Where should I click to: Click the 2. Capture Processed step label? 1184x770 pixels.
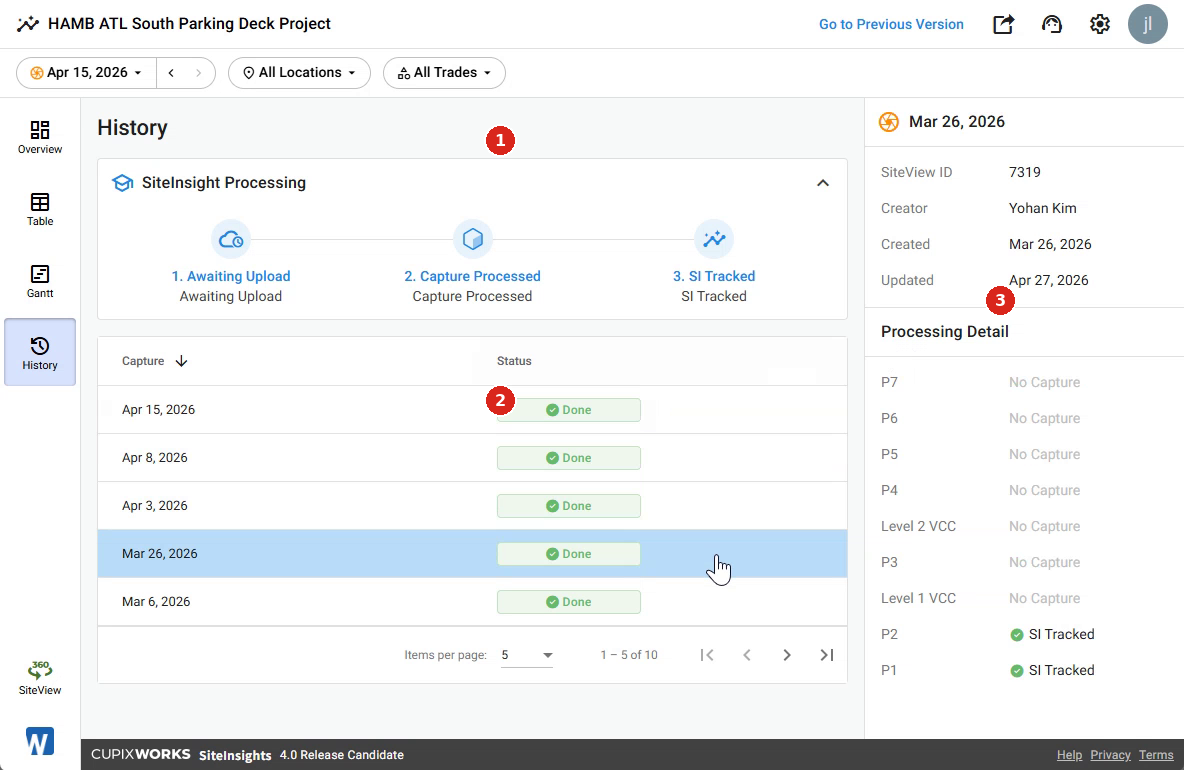(473, 276)
